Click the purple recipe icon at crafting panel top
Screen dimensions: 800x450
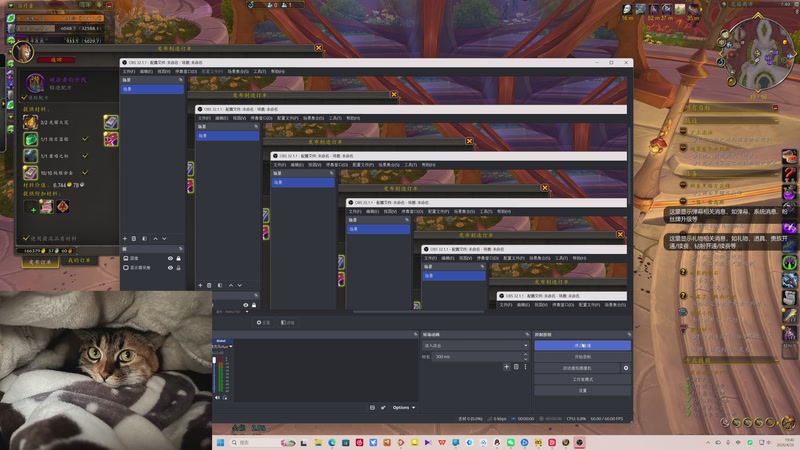click(x=35, y=83)
